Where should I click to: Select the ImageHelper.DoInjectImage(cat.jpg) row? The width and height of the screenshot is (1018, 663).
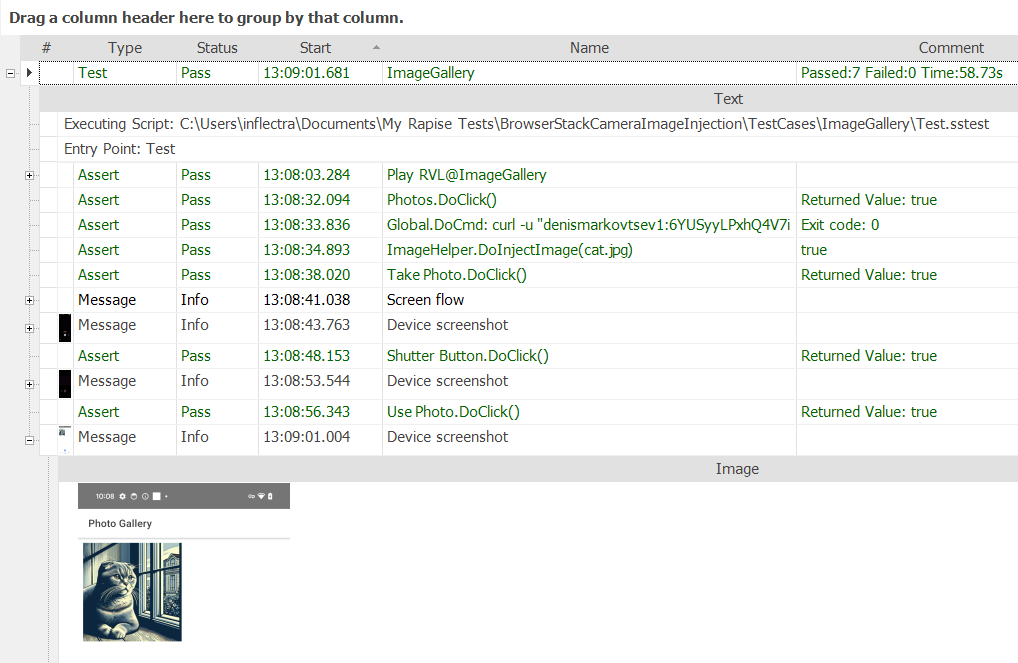pos(510,250)
